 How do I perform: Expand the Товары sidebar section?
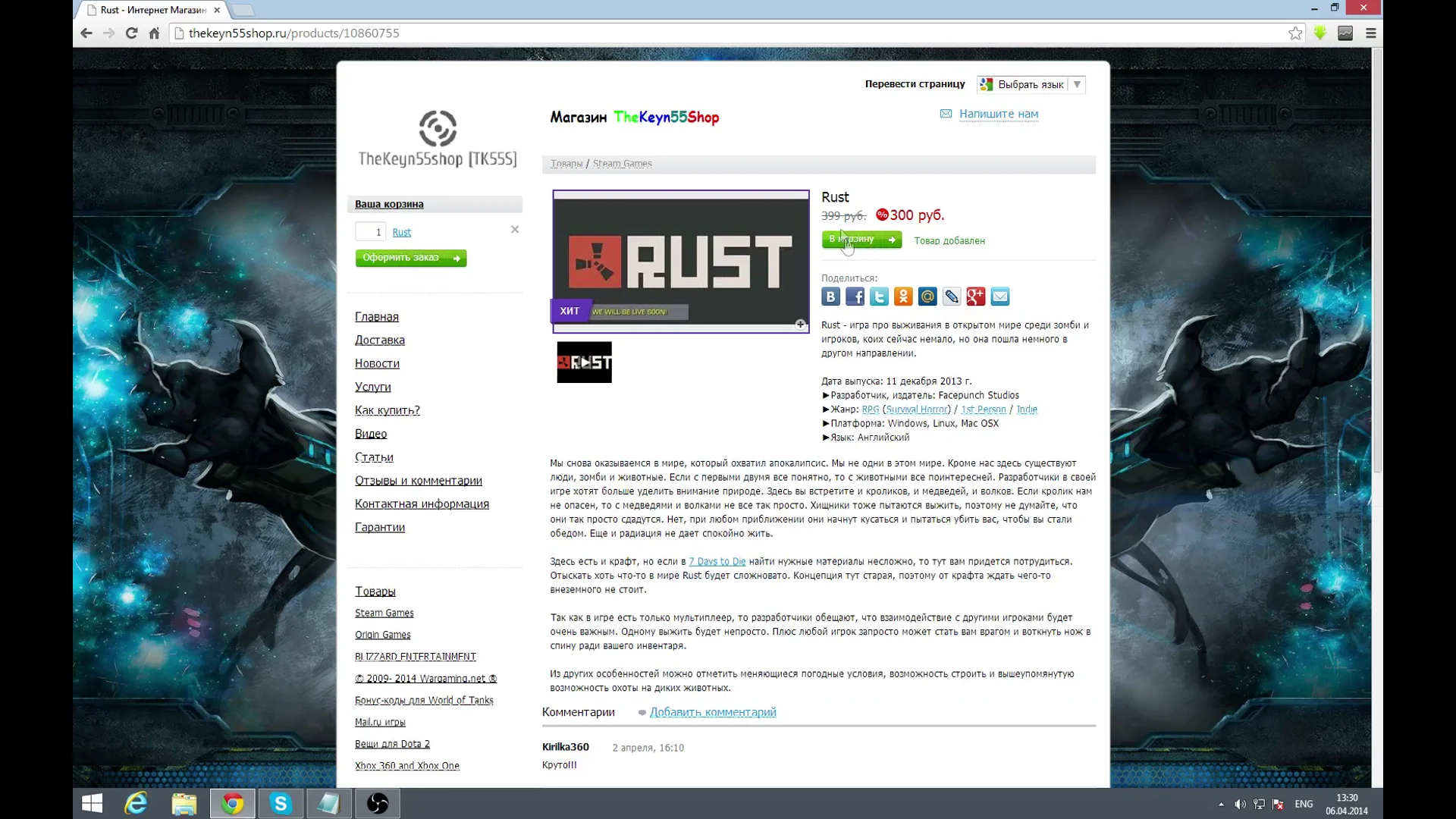[x=376, y=591]
